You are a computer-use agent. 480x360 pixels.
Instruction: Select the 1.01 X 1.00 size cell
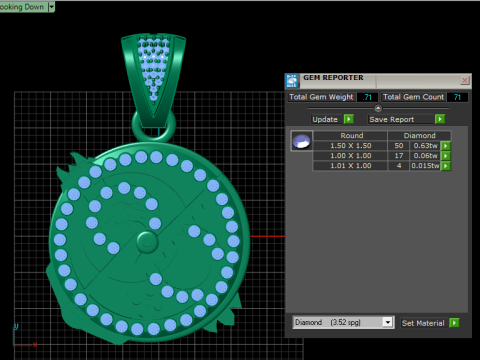click(351, 166)
